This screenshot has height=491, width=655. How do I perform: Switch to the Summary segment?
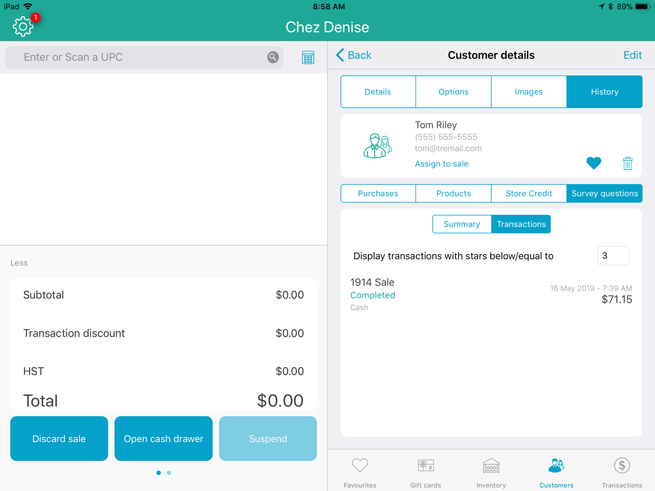click(x=461, y=224)
